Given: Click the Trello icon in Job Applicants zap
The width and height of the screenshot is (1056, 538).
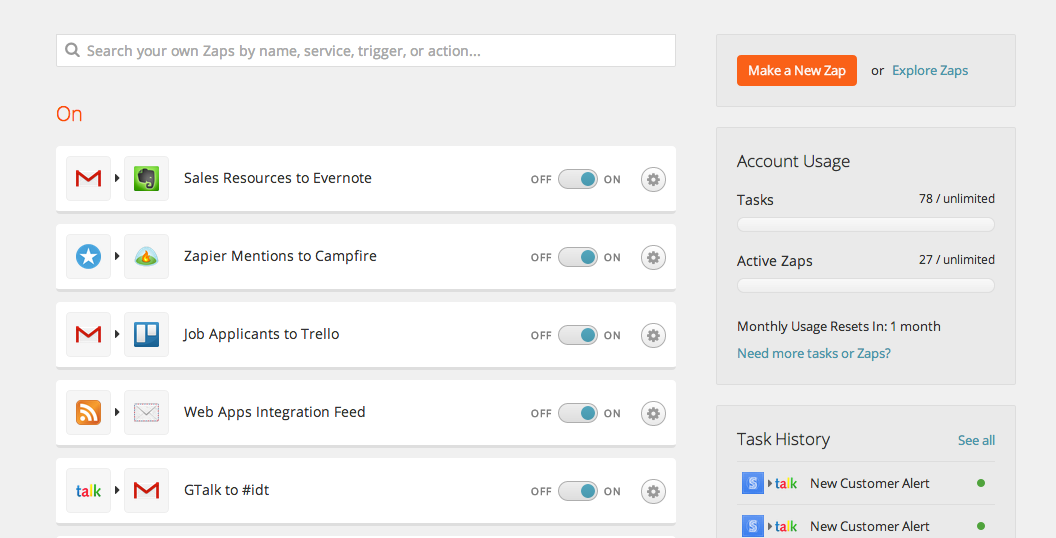Looking at the screenshot, I should point(146,335).
